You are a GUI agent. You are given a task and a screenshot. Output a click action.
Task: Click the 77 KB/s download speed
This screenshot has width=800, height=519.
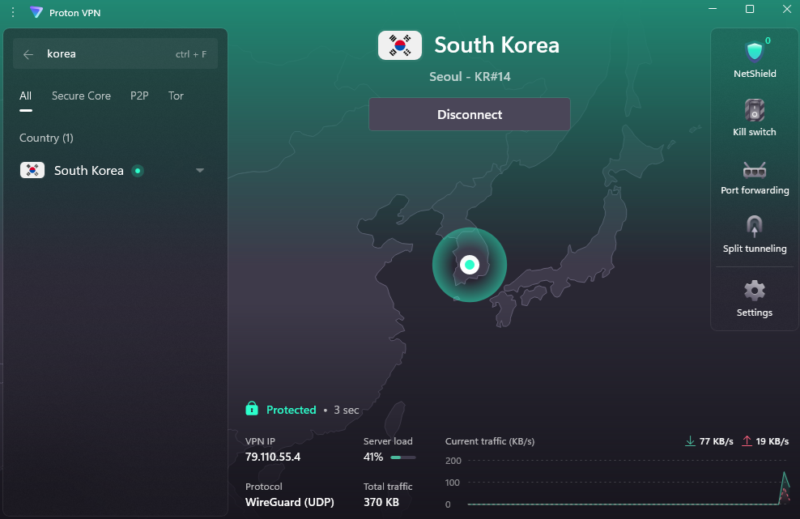pyautogui.click(x=716, y=441)
